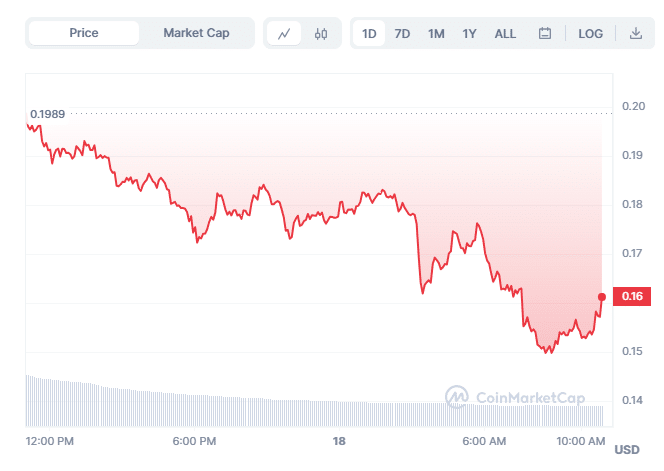
Task: Show ALL time price history
Action: (x=505, y=33)
